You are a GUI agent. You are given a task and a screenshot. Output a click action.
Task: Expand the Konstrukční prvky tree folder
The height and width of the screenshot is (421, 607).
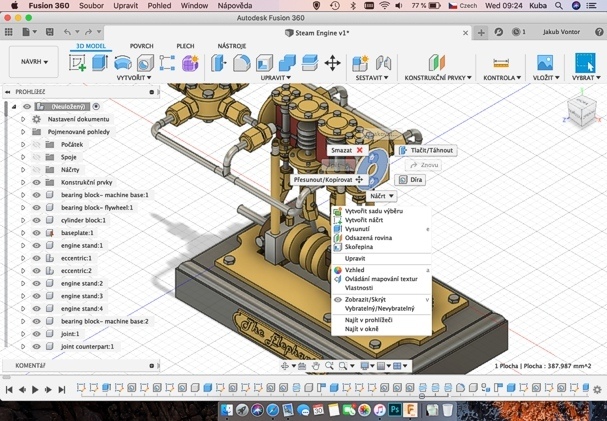point(23,182)
